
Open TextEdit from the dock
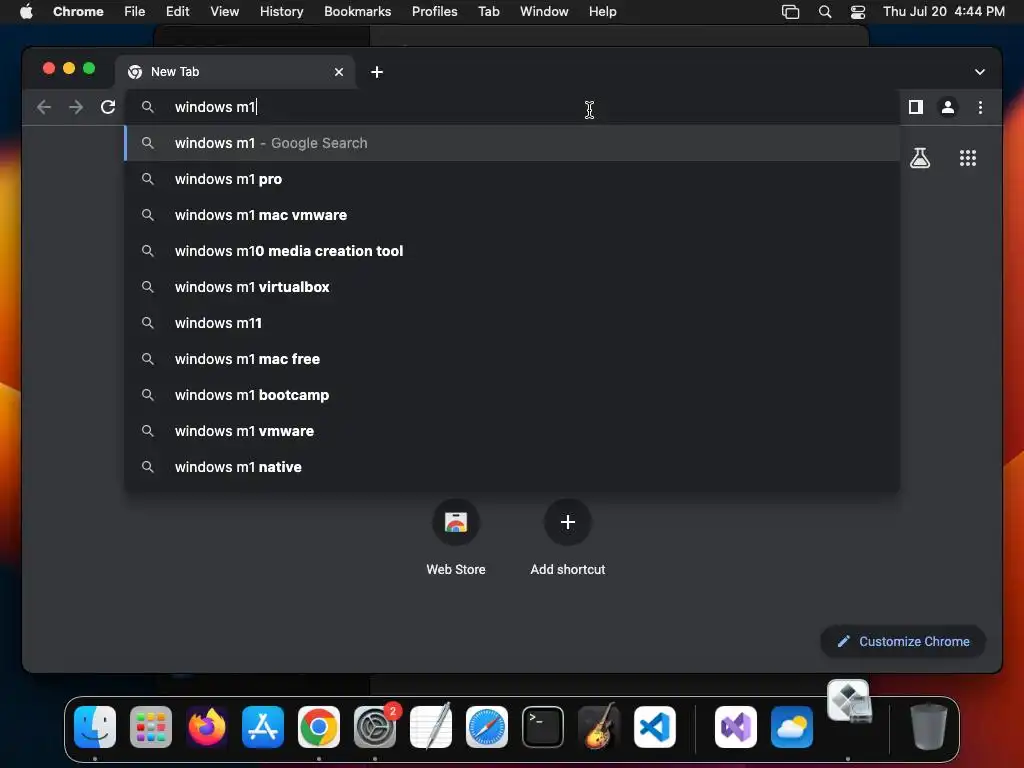pos(431,727)
